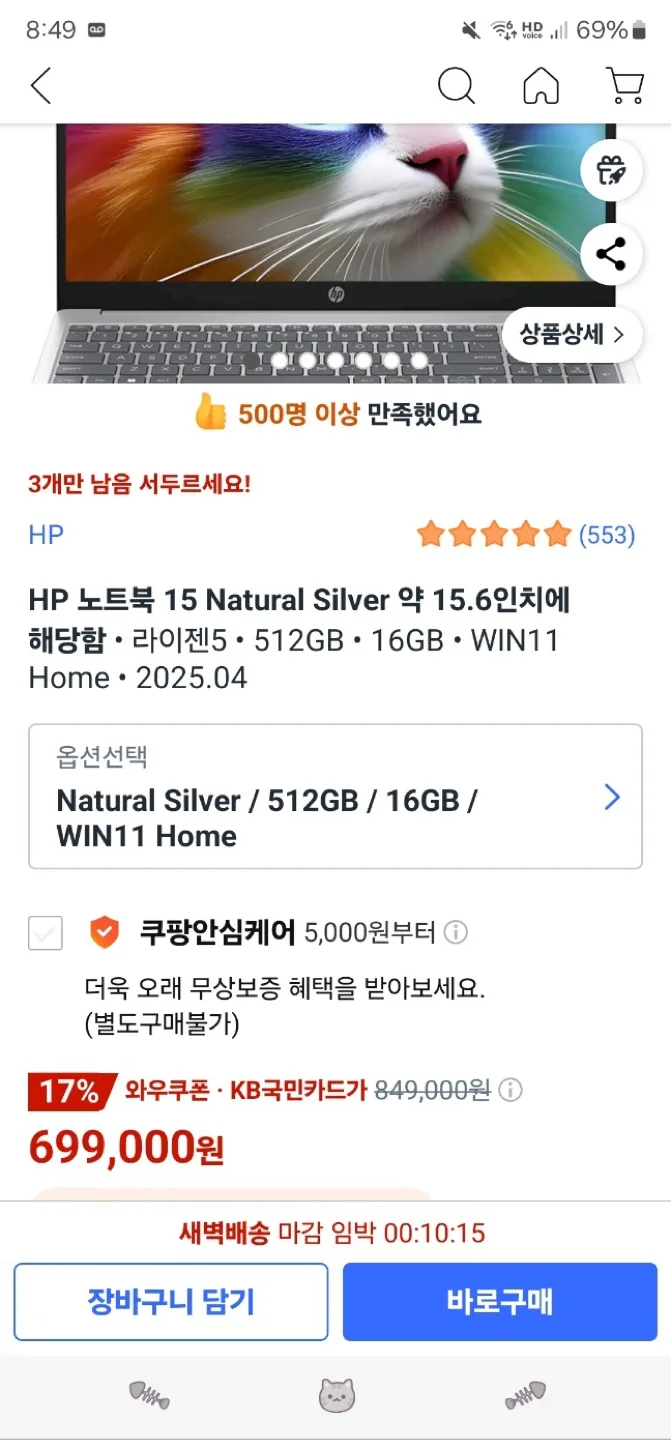Tap the left fishbone icon
Viewport: 671px width, 1440px height.
pos(149,1396)
